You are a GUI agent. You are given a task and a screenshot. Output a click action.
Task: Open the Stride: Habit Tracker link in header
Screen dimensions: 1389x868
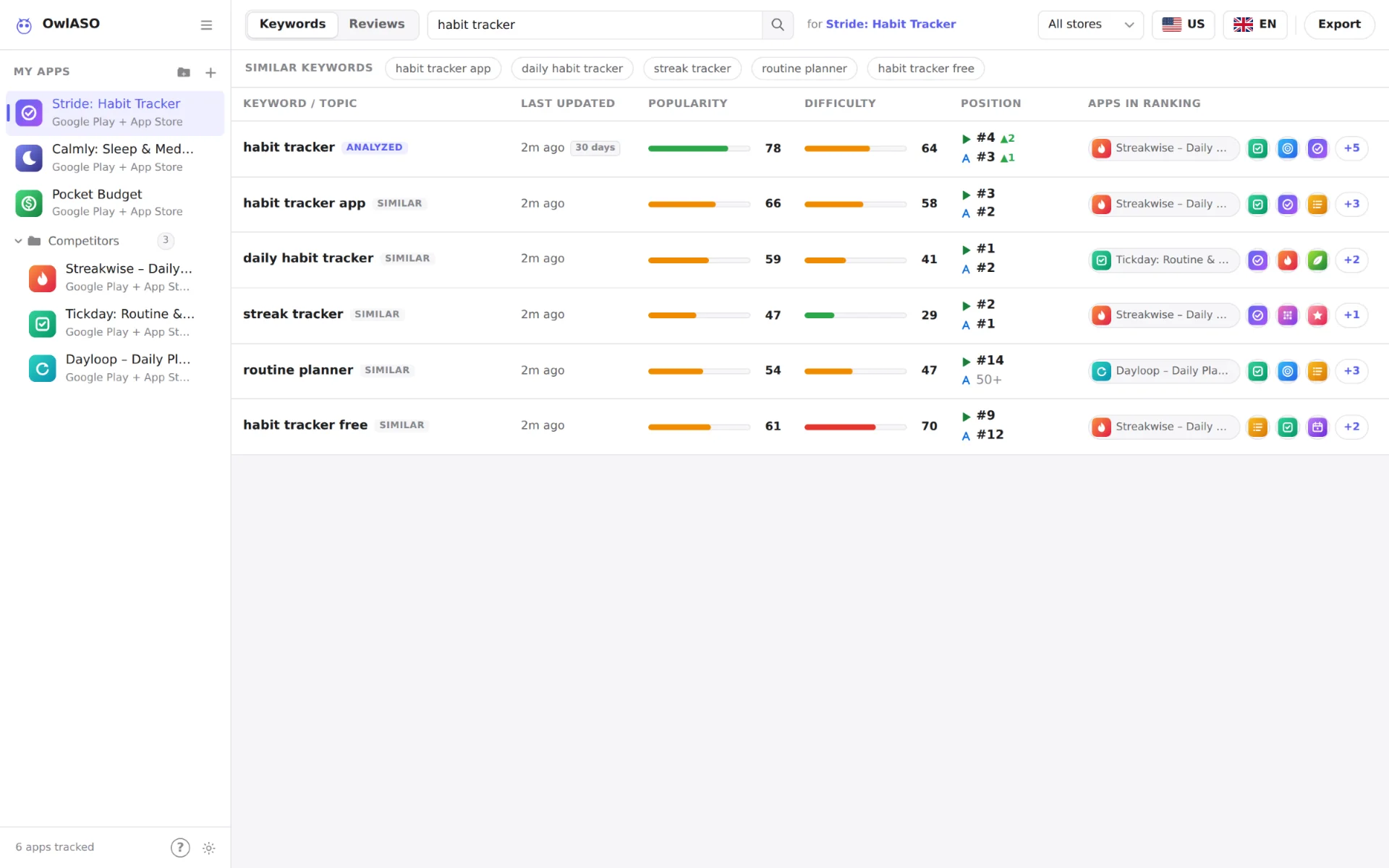click(891, 25)
